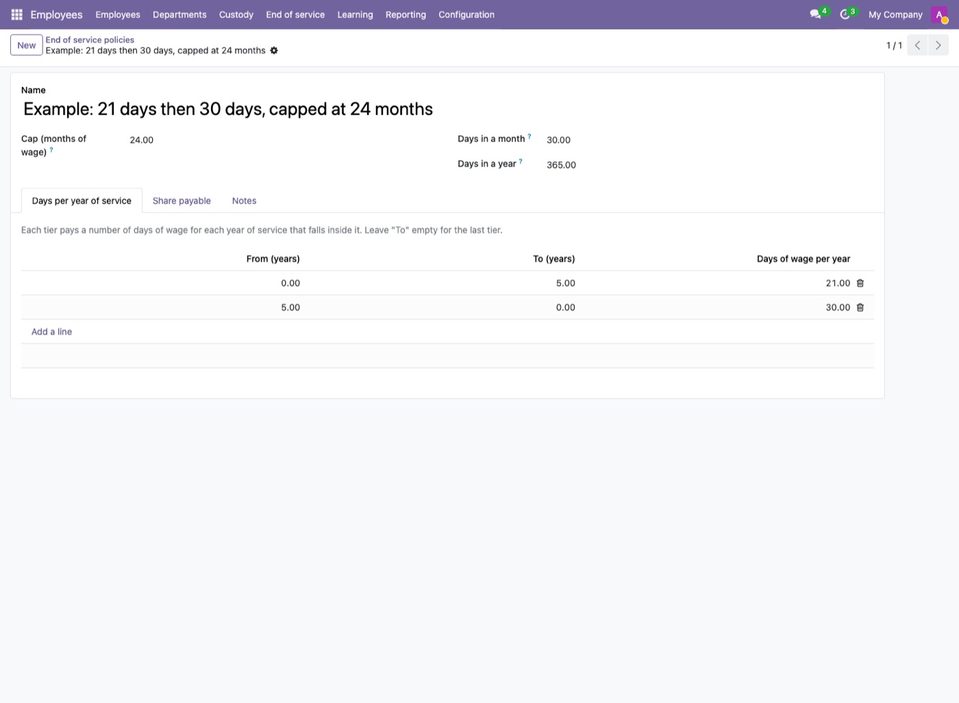Switch to the Notes tab
This screenshot has width=959, height=703.
244,201
